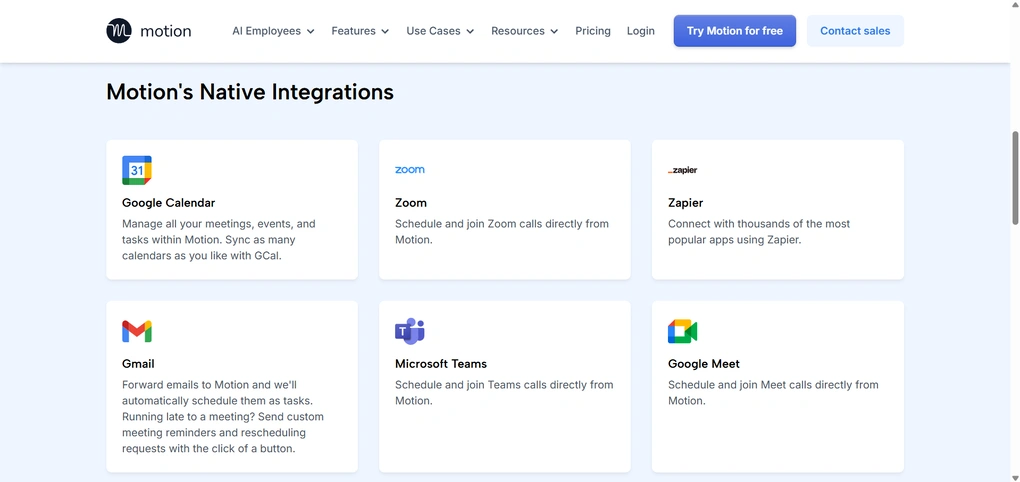This screenshot has width=1020, height=482.
Task: Select the Microsoft Teams card title
Action: coord(441,364)
